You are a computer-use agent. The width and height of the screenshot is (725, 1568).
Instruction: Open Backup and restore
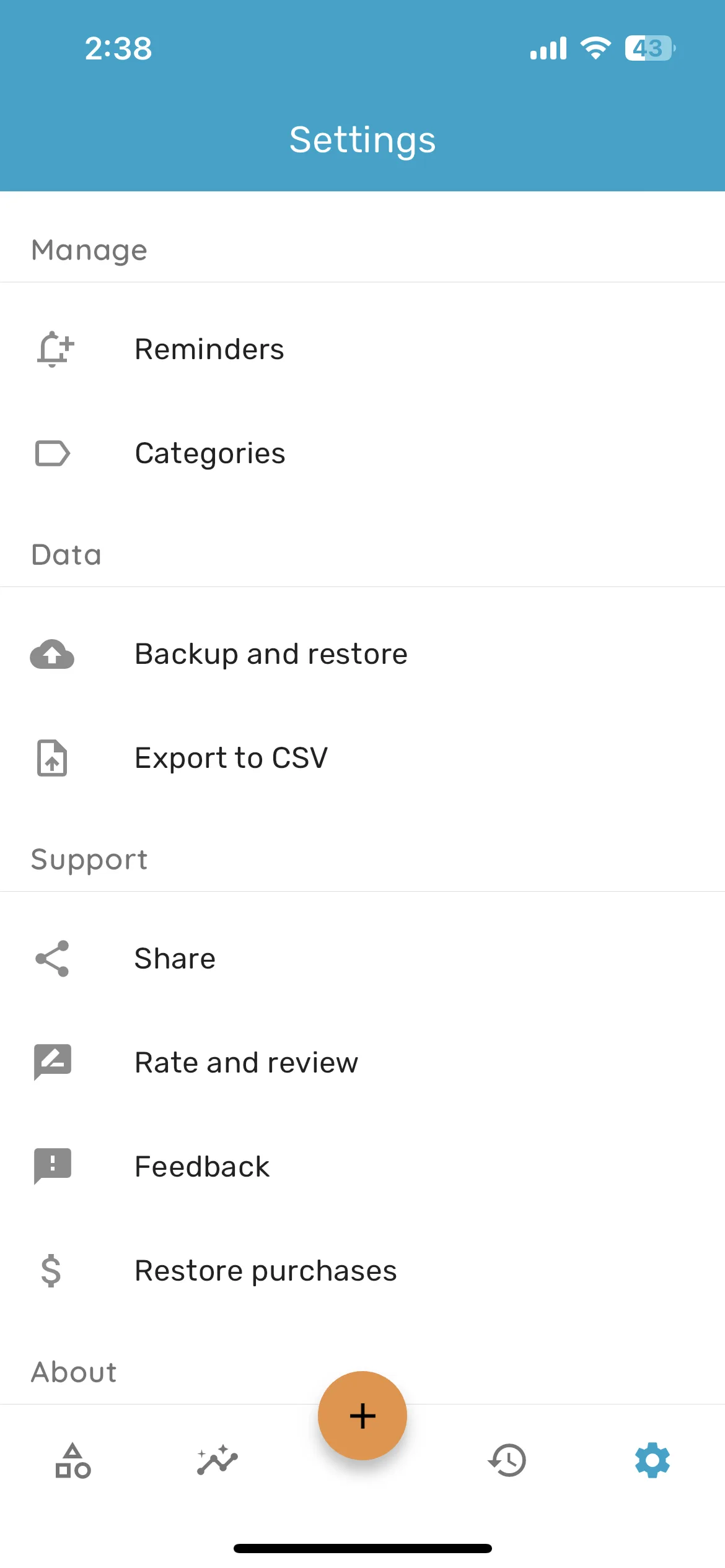click(x=362, y=654)
